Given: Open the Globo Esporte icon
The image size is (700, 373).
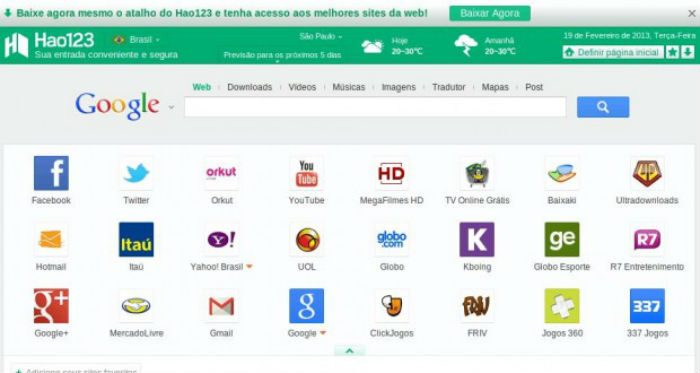Looking at the screenshot, I should [x=562, y=240].
